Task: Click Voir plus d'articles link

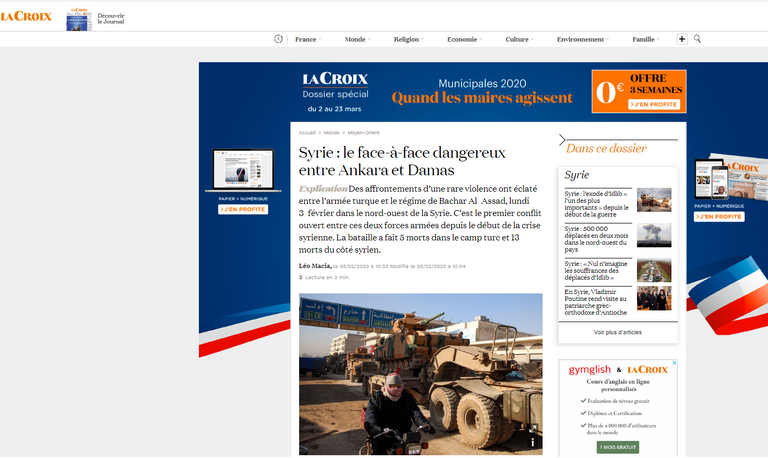Action: click(617, 332)
